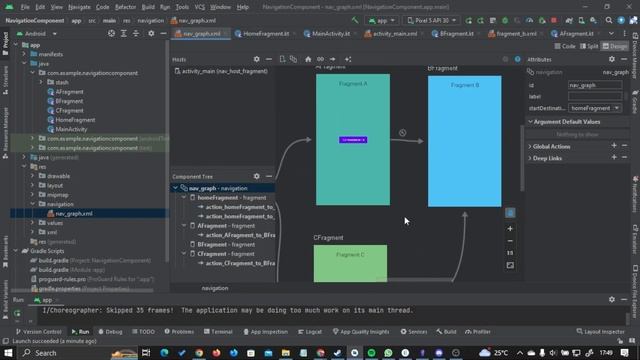Select Fragment B destination on canvas

tap(464, 141)
